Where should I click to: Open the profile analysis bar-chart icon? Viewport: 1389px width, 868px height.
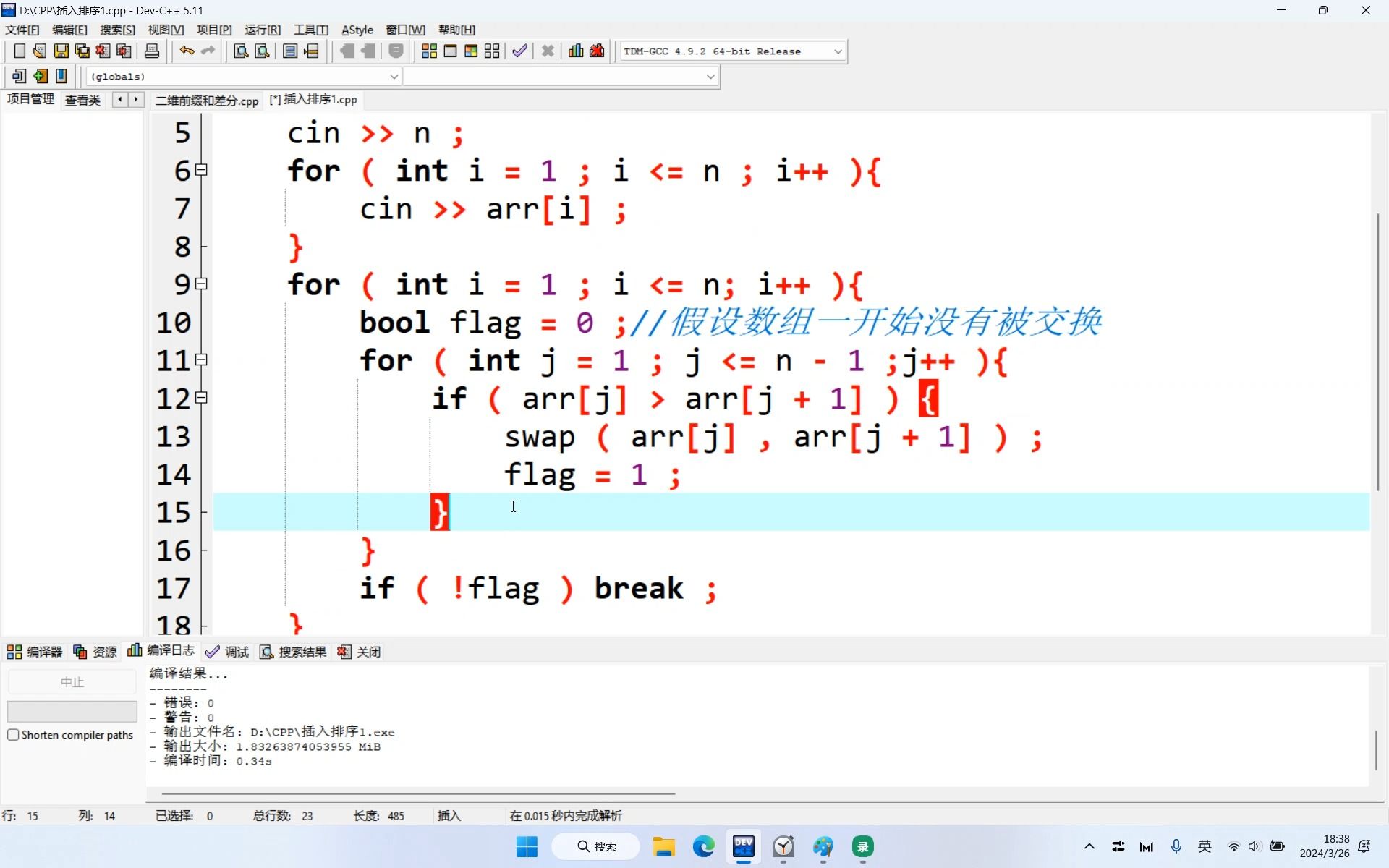pyautogui.click(x=576, y=51)
